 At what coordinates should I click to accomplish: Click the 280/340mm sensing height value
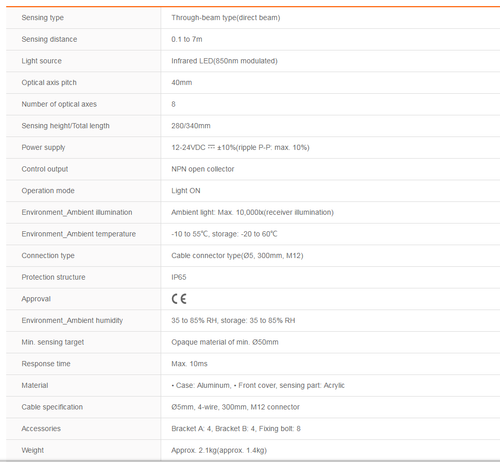pos(191,126)
